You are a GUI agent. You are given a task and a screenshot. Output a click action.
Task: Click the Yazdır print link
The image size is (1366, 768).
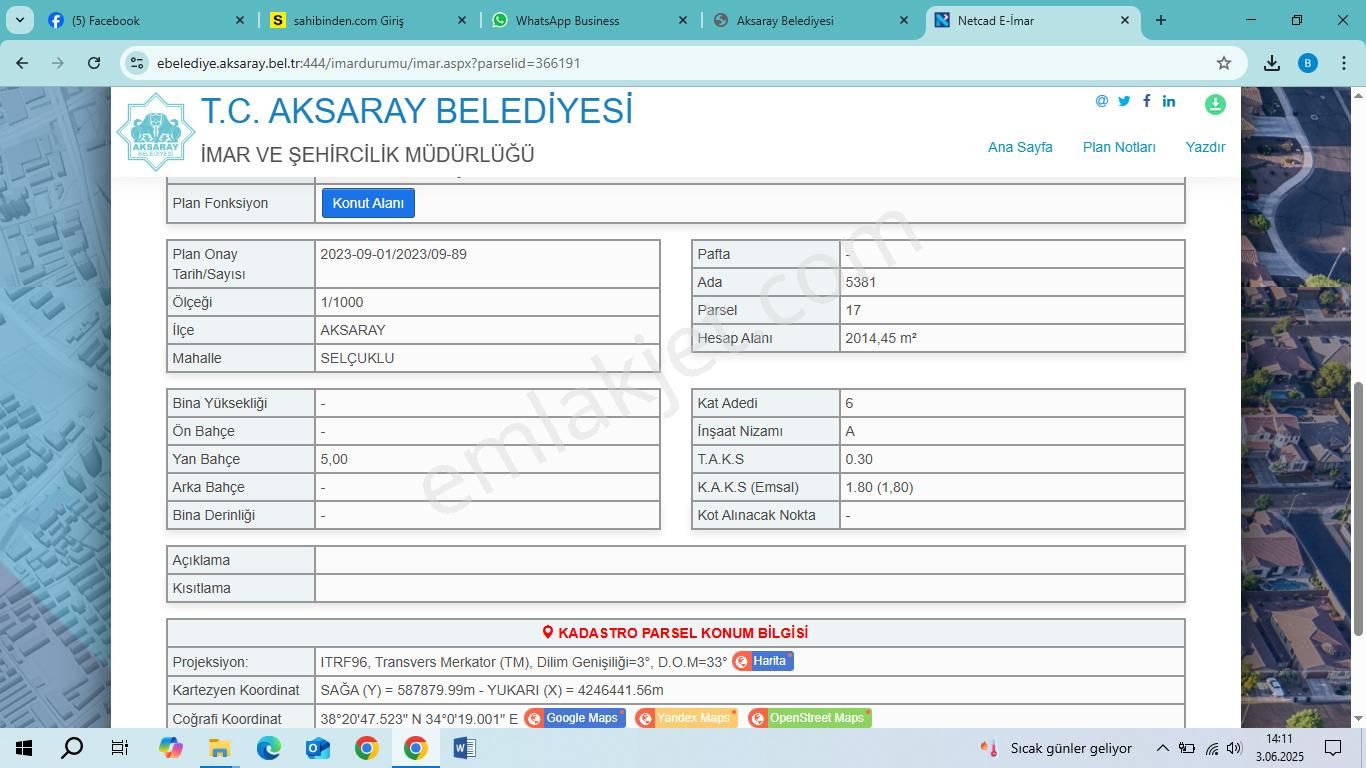1204,147
